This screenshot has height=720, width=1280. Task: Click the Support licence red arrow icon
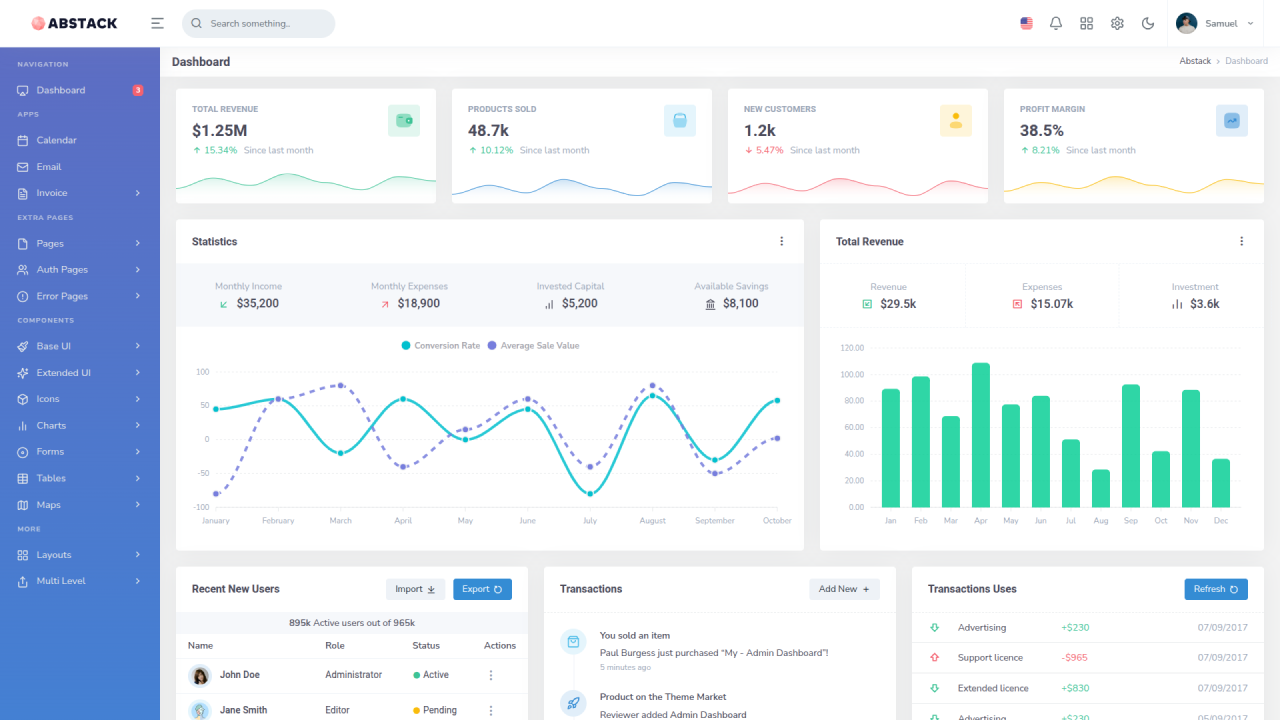pyautogui.click(x=935, y=658)
